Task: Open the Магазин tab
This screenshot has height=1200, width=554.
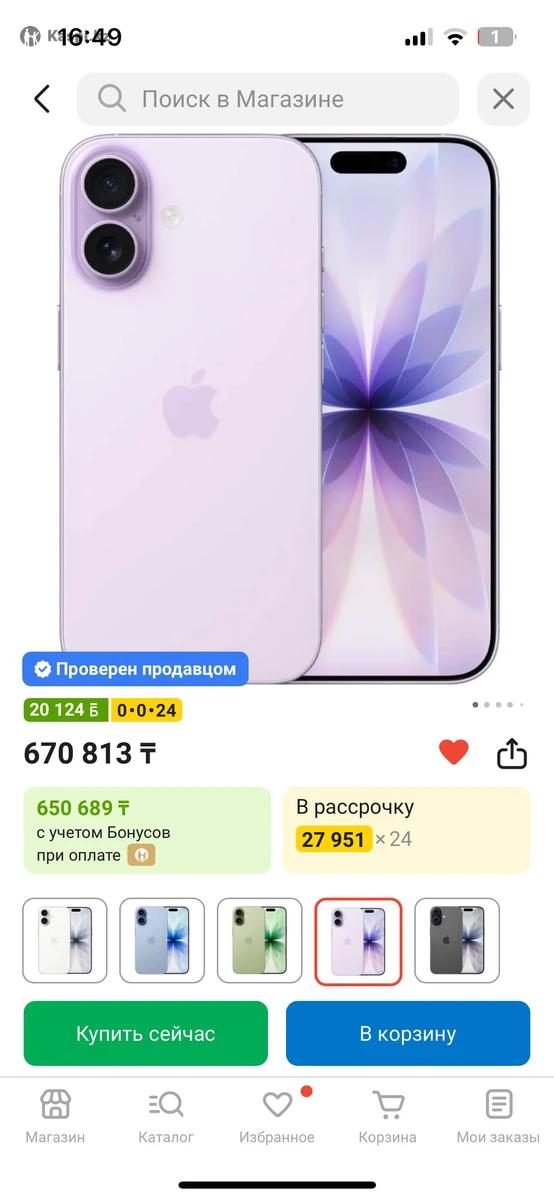Action: (55, 1117)
